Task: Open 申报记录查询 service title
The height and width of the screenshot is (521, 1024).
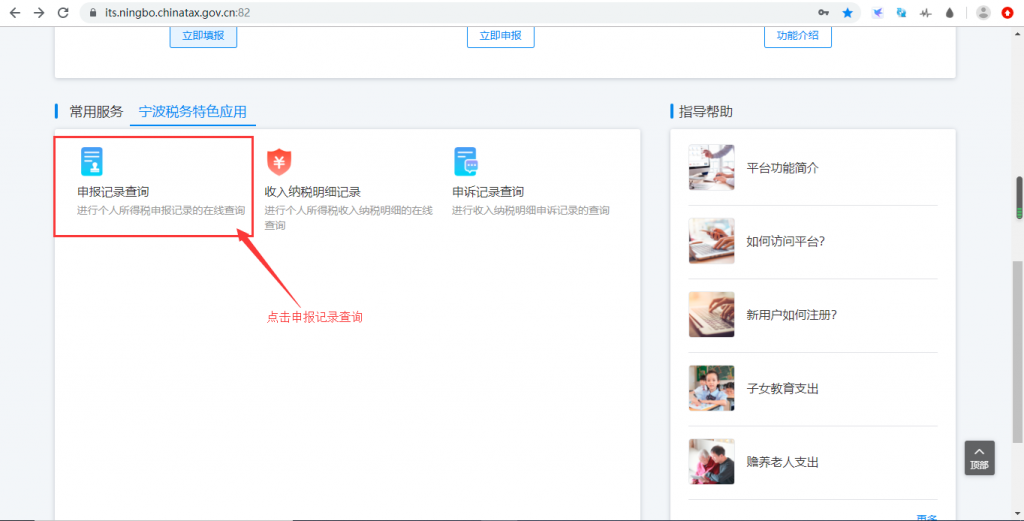Action: 113,192
